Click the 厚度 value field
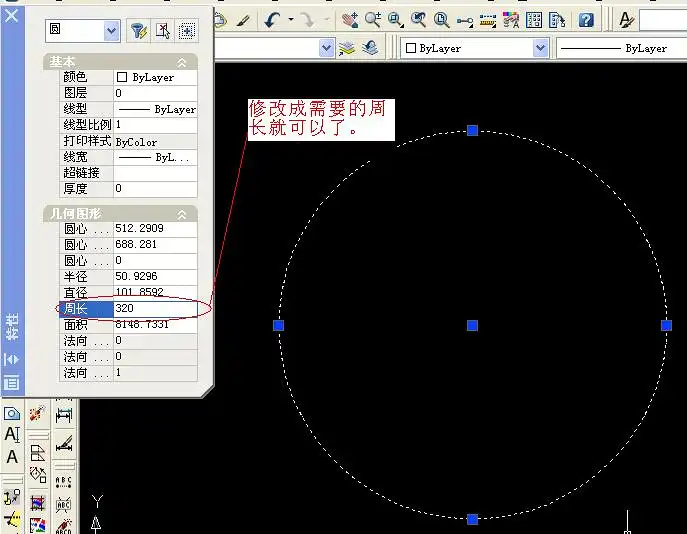The width and height of the screenshot is (687, 534). click(155, 189)
